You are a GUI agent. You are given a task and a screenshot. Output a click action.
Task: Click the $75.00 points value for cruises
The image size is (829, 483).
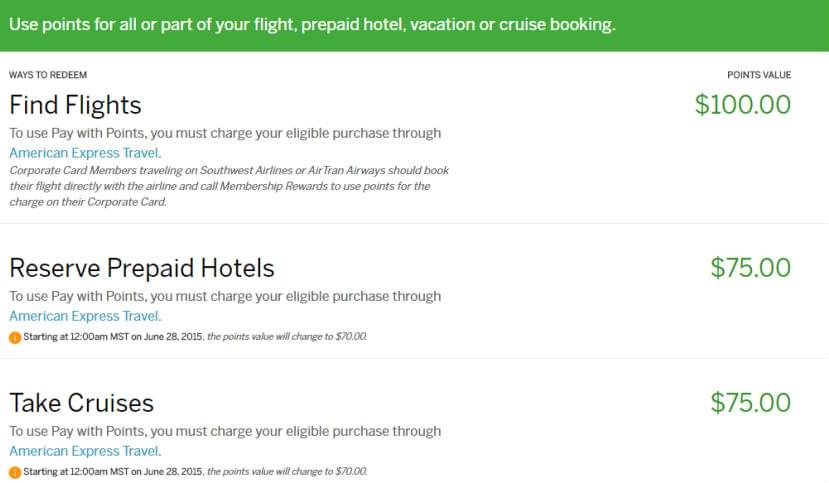[751, 403]
